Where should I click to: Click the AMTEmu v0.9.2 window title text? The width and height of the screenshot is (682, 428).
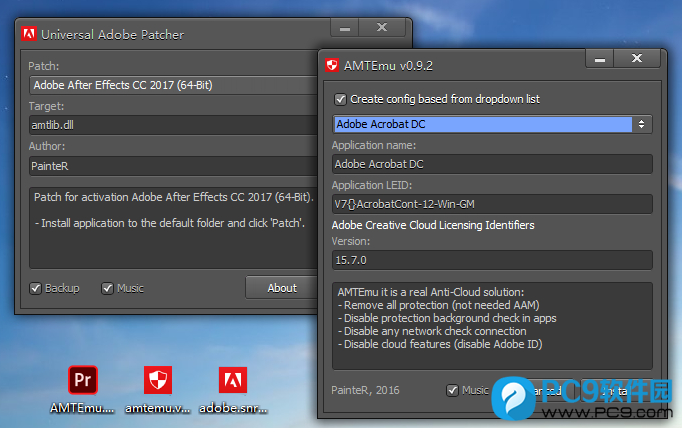point(388,66)
